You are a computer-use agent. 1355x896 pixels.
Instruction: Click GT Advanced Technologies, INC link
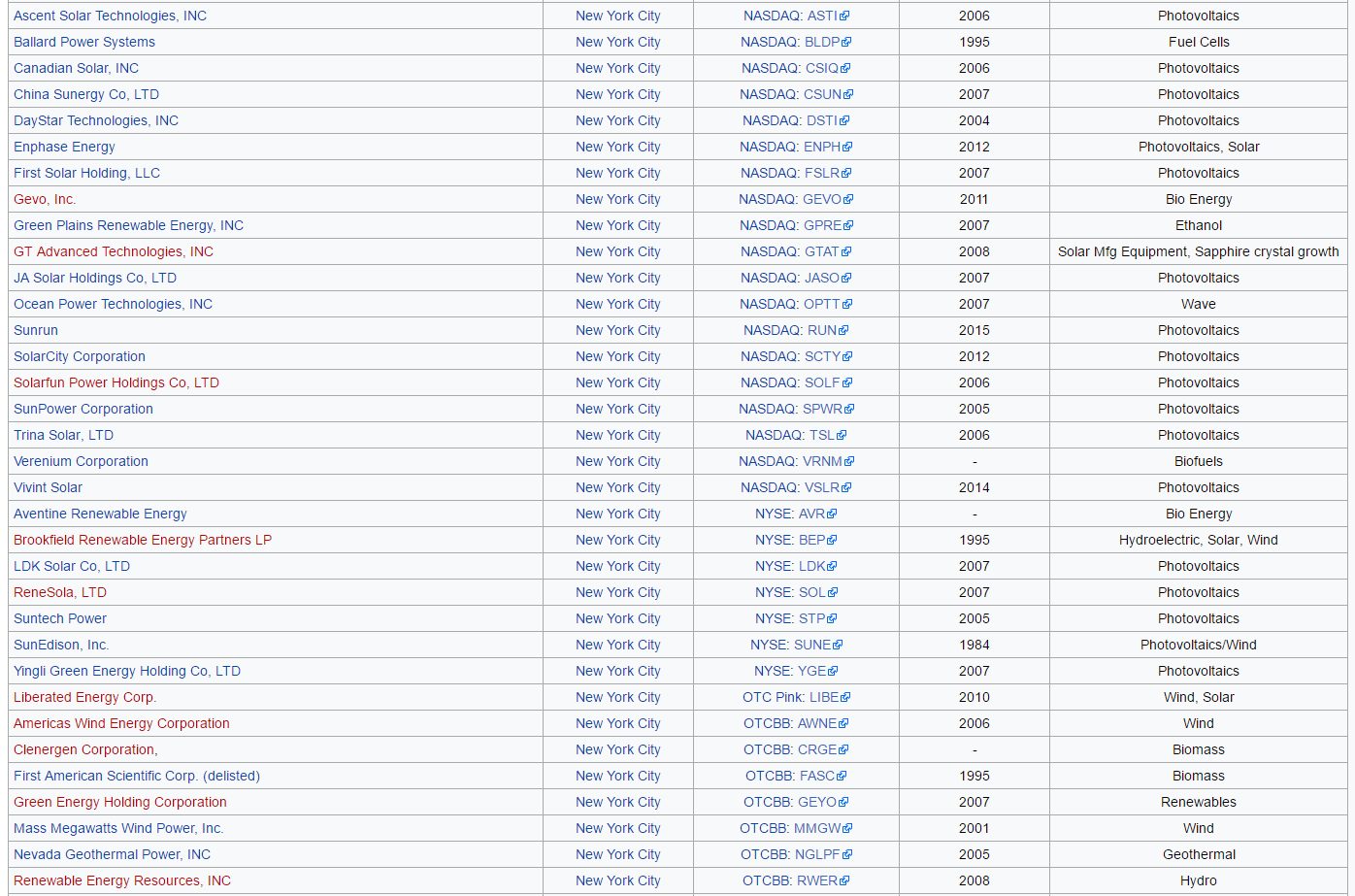click(x=114, y=251)
